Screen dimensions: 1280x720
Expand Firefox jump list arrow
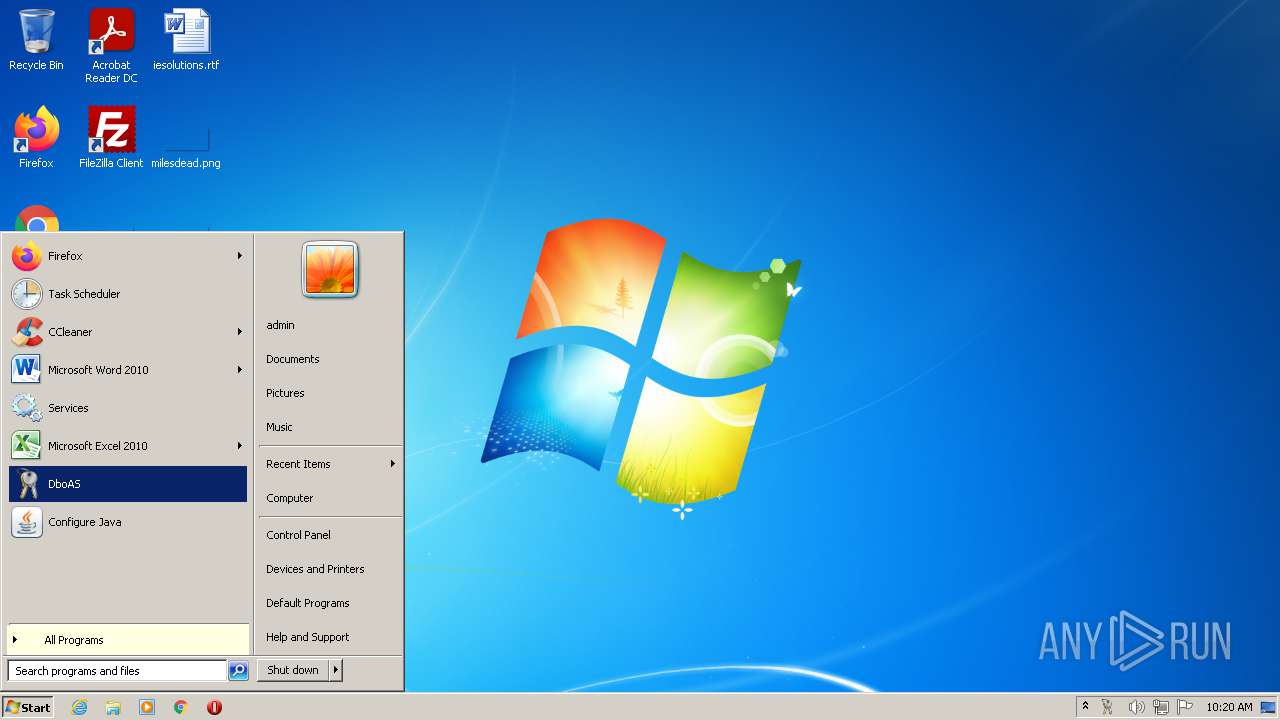click(240, 256)
